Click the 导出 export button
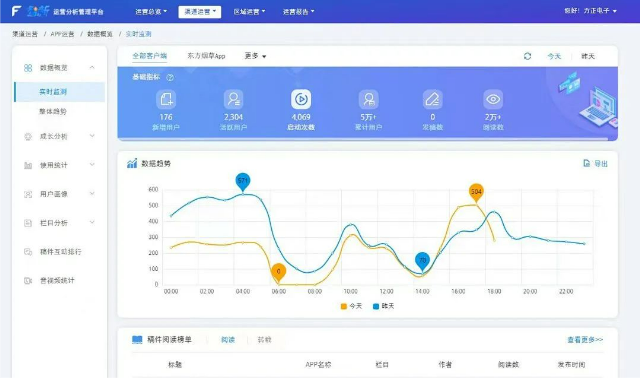Screen dimensions: 640x383 click(596, 164)
